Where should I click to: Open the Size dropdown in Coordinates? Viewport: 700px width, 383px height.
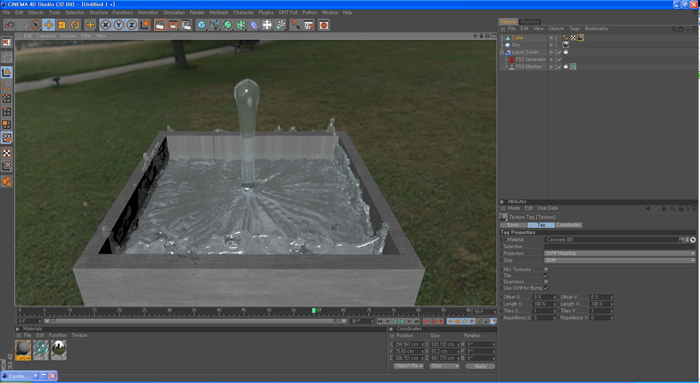[445, 366]
